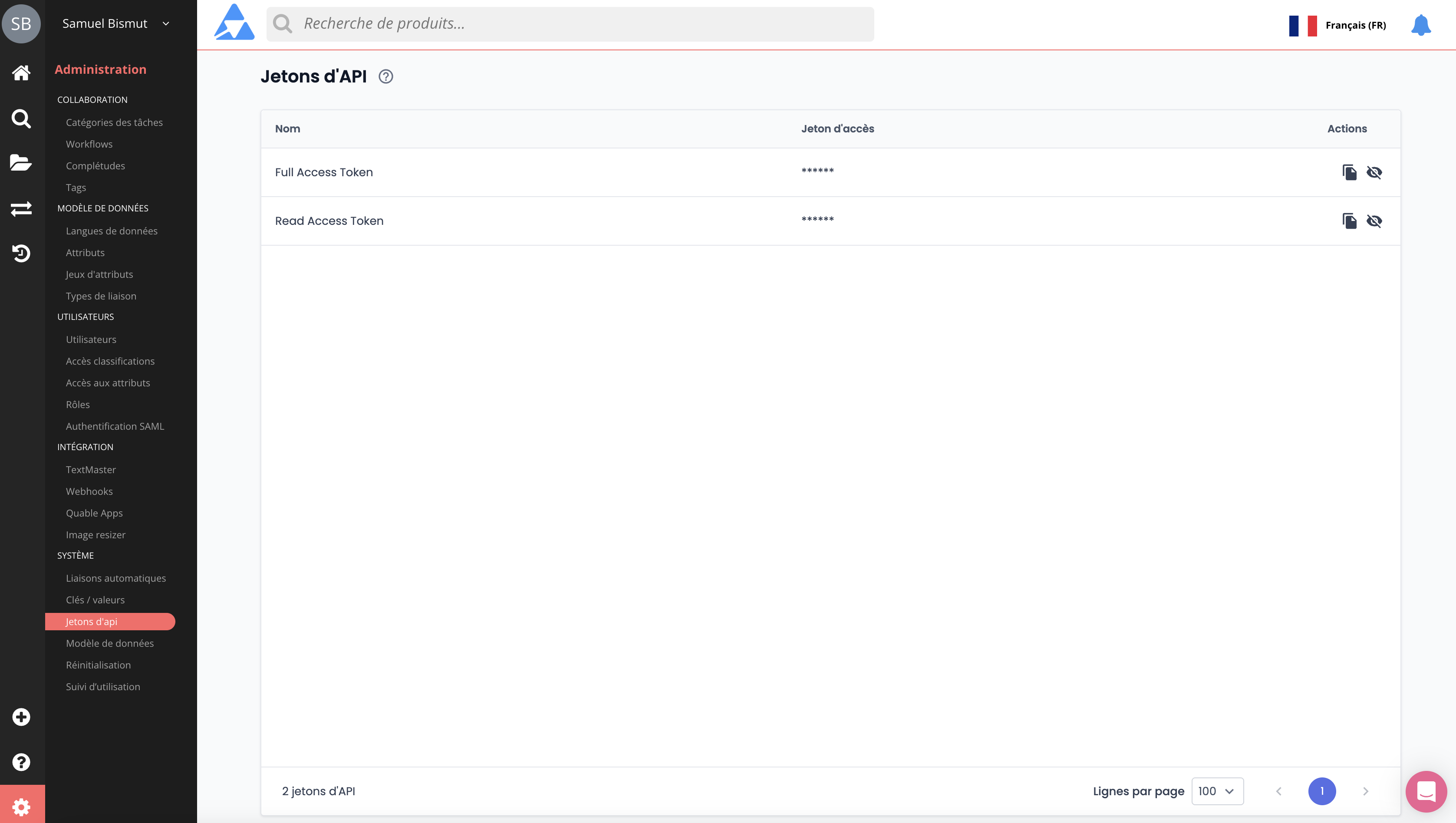
Task: Go to page 1 pagination button
Action: 1321,791
